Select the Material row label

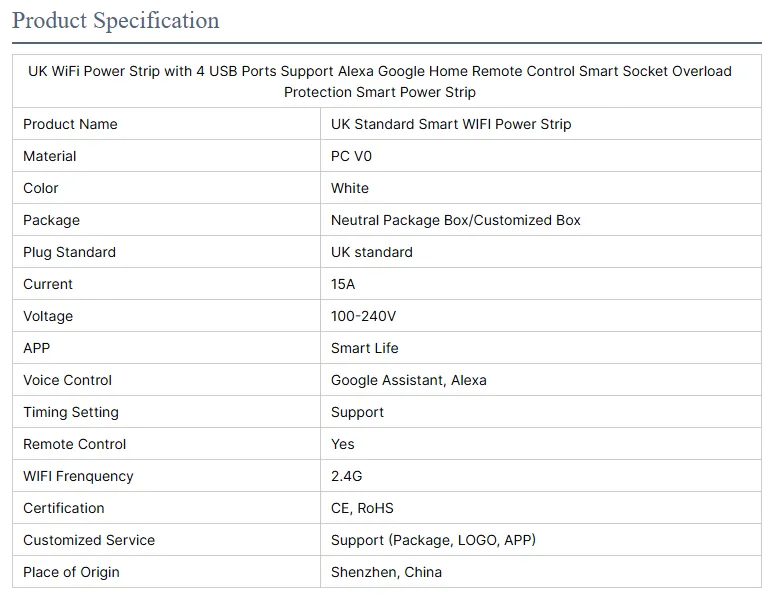(50, 156)
